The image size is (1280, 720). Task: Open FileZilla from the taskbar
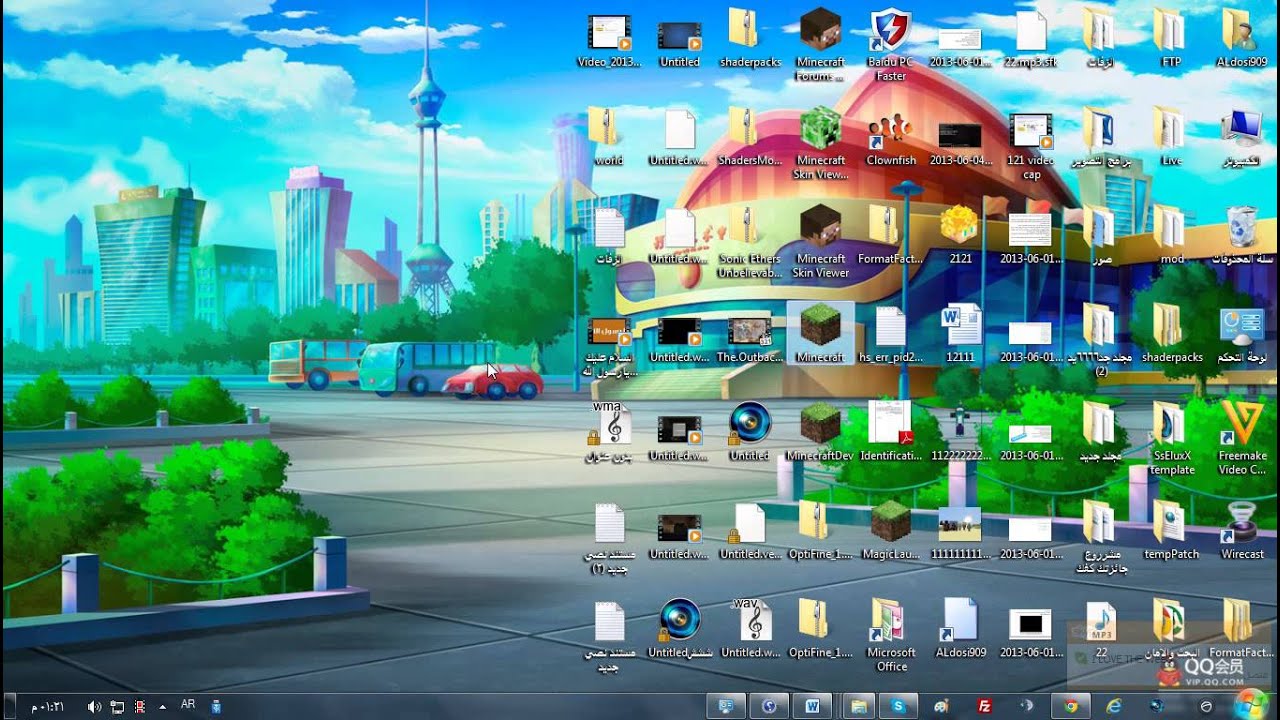pos(985,706)
